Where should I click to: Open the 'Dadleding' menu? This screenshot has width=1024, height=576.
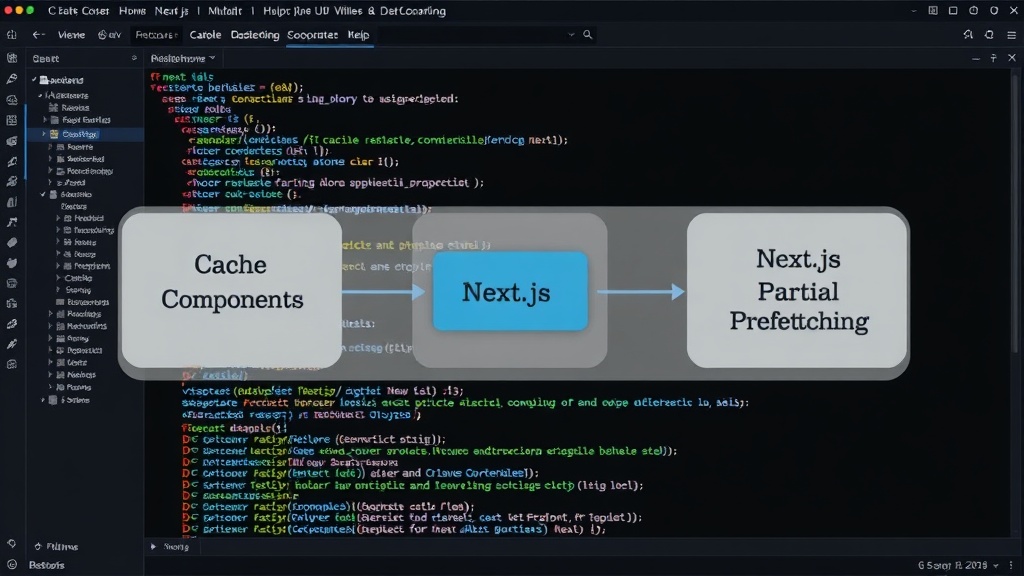(255, 35)
